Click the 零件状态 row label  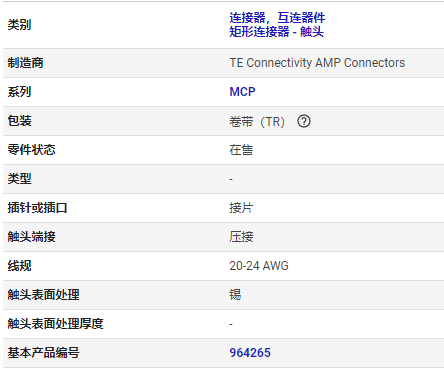(x=31, y=150)
